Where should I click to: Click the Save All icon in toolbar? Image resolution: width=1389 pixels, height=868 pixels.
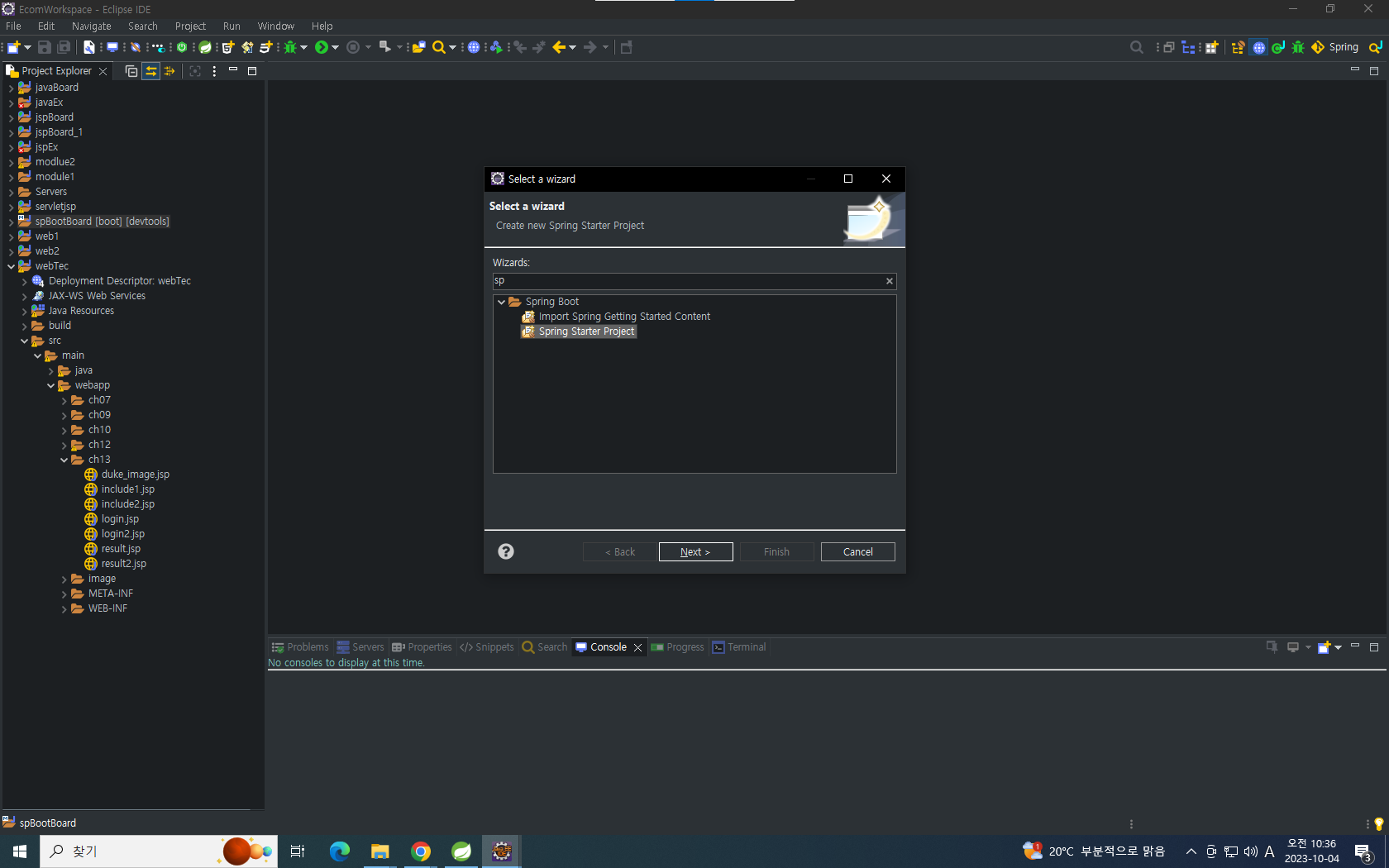click(x=64, y=47)
